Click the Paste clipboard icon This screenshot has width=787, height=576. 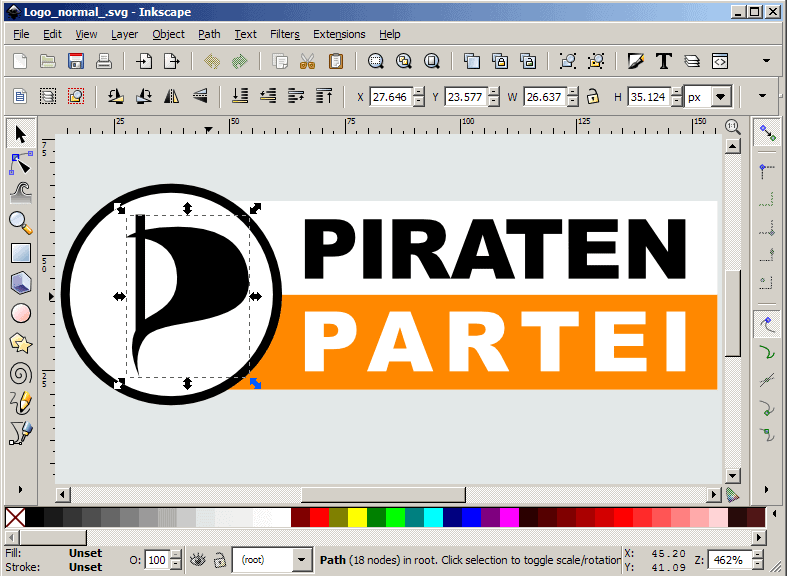[335, 61]
